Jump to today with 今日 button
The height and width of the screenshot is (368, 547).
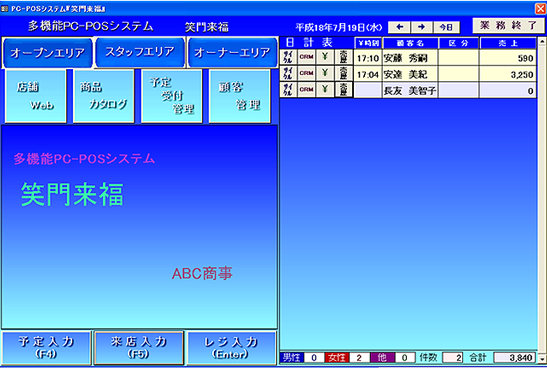447,27
